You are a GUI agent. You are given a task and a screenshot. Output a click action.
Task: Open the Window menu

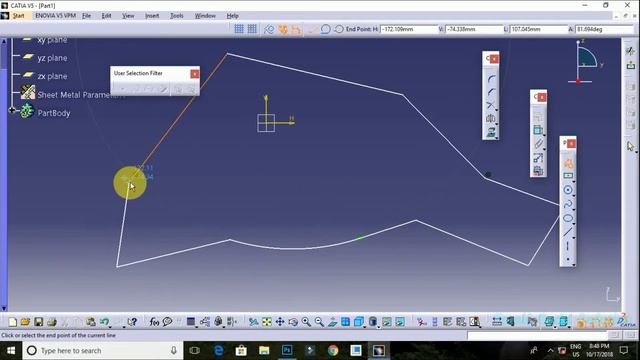[x=205, y=16]
